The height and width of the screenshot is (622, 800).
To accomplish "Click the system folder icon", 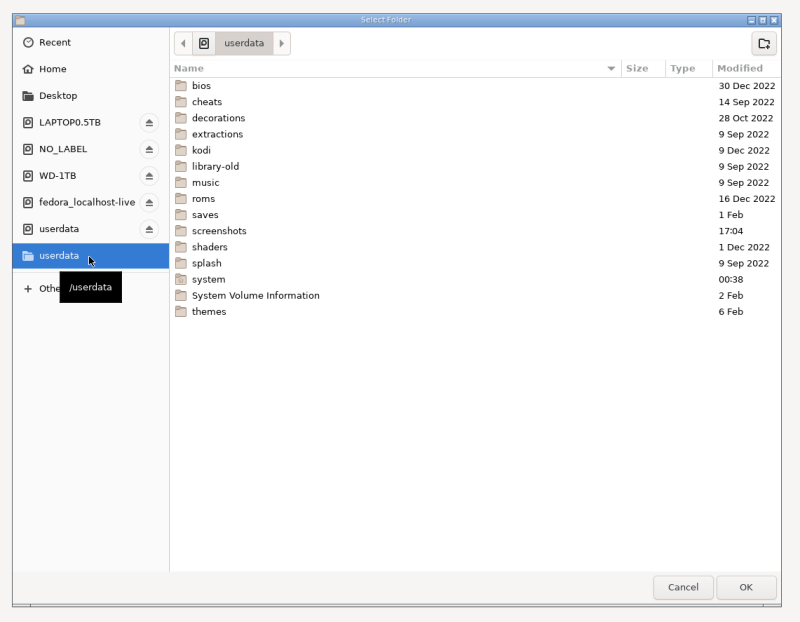I will coord(181,279).
